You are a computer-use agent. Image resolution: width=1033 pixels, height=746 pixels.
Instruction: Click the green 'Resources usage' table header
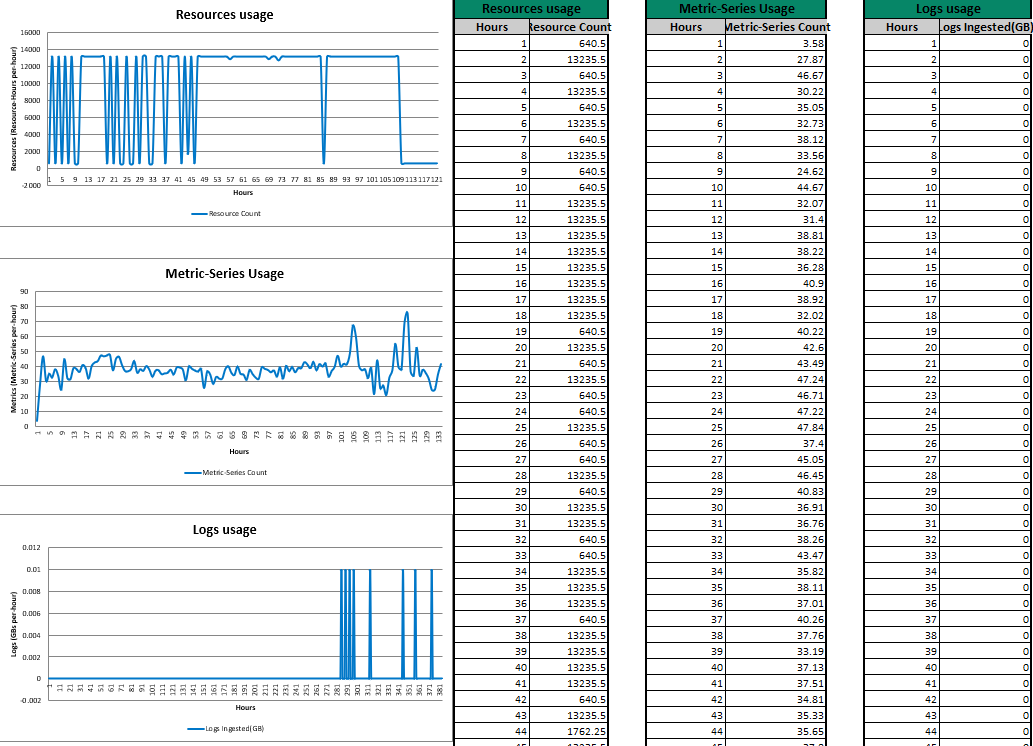click(531, 9)
